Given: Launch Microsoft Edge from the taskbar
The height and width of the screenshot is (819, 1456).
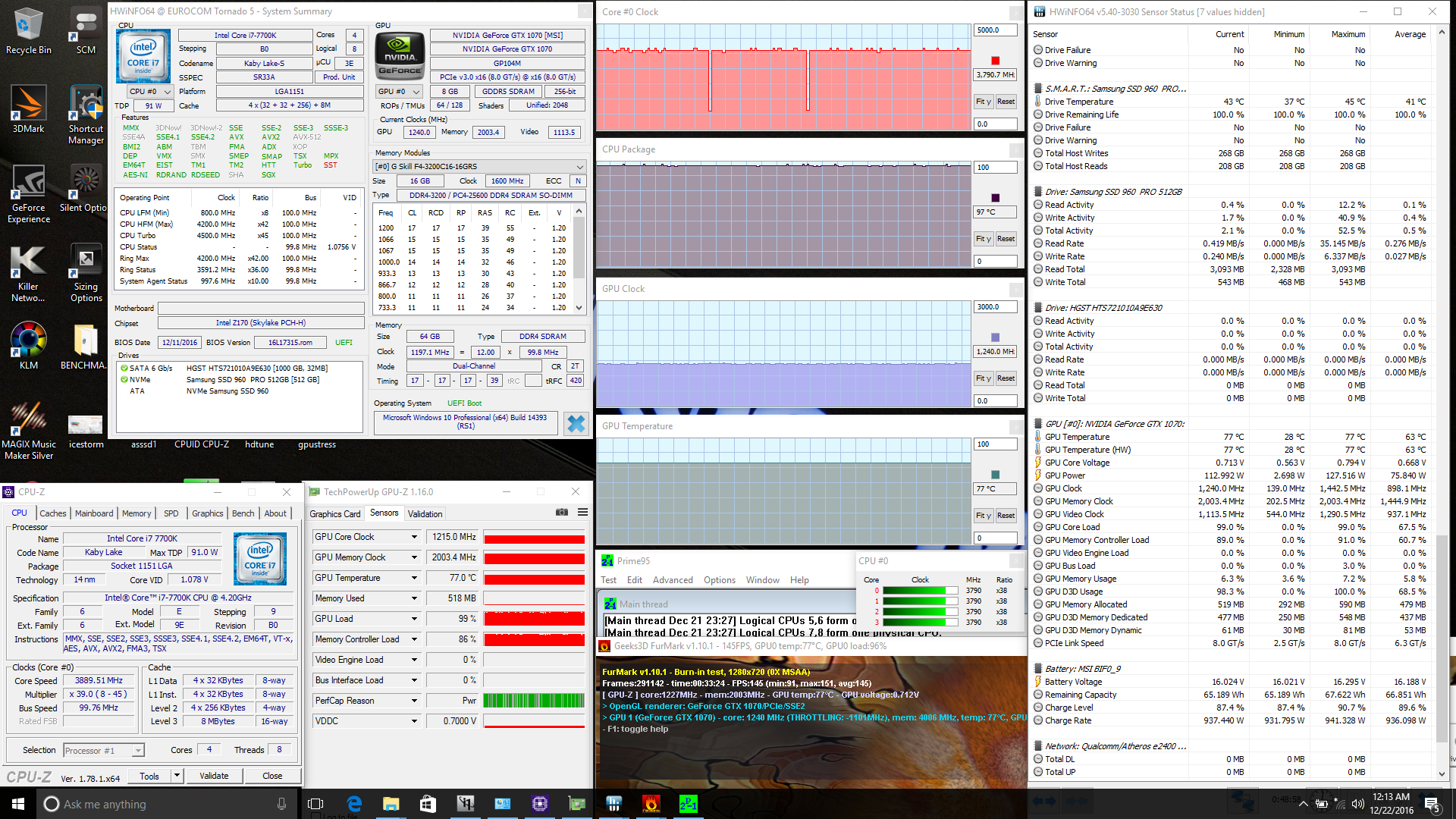Looking at the screenshot, I should tap(353, 804).
